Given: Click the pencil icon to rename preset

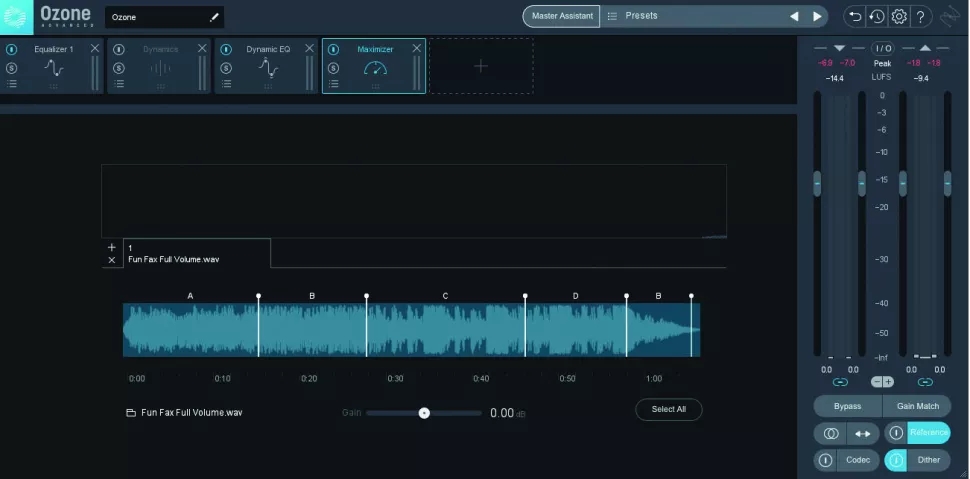Looking at the screenshot, I should pyautogui.click(x=214, y=17).
